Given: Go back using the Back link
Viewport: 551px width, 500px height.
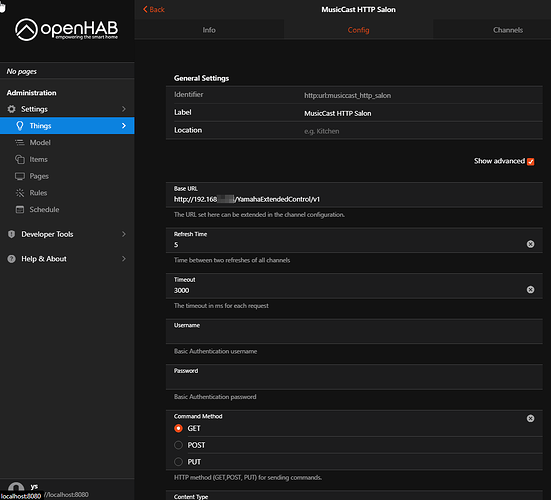Looking at the screenshot, I should click(154, 9).
